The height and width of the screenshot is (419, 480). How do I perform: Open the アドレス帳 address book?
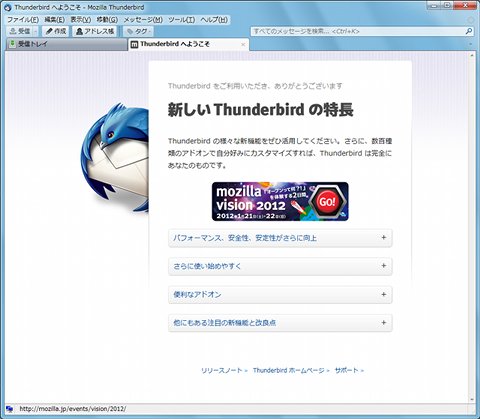[x=95, y=31]
